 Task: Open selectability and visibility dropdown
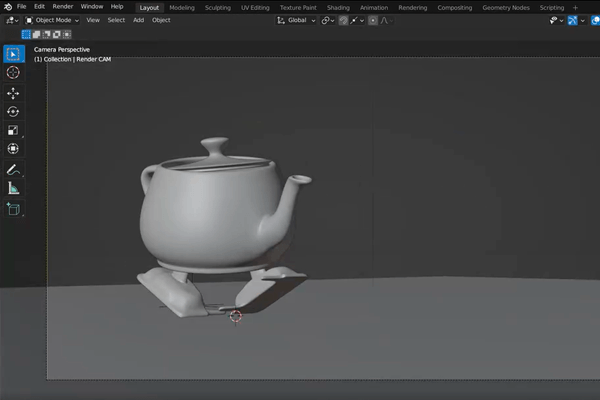coord(556,20)
